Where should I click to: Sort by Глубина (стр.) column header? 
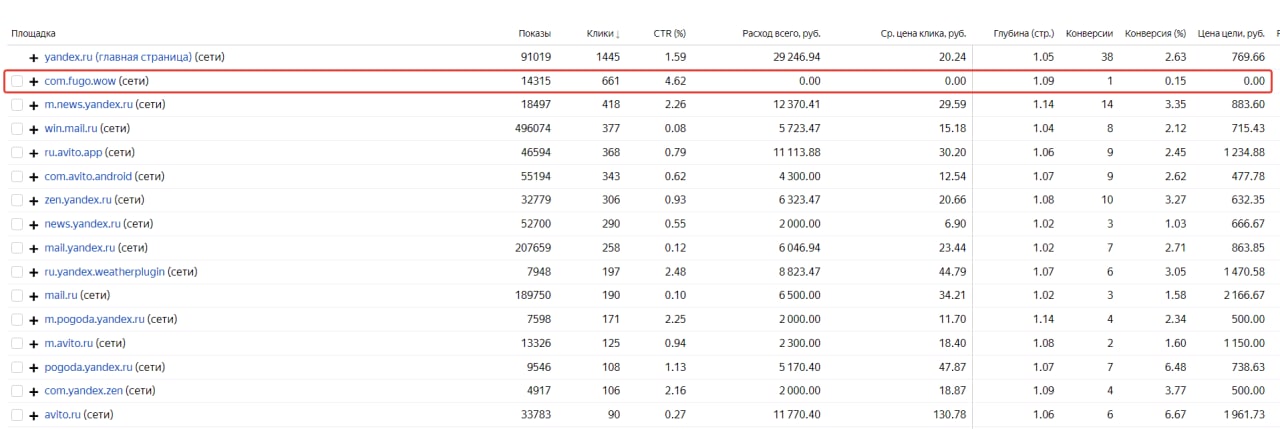(x=1024, y=33)
